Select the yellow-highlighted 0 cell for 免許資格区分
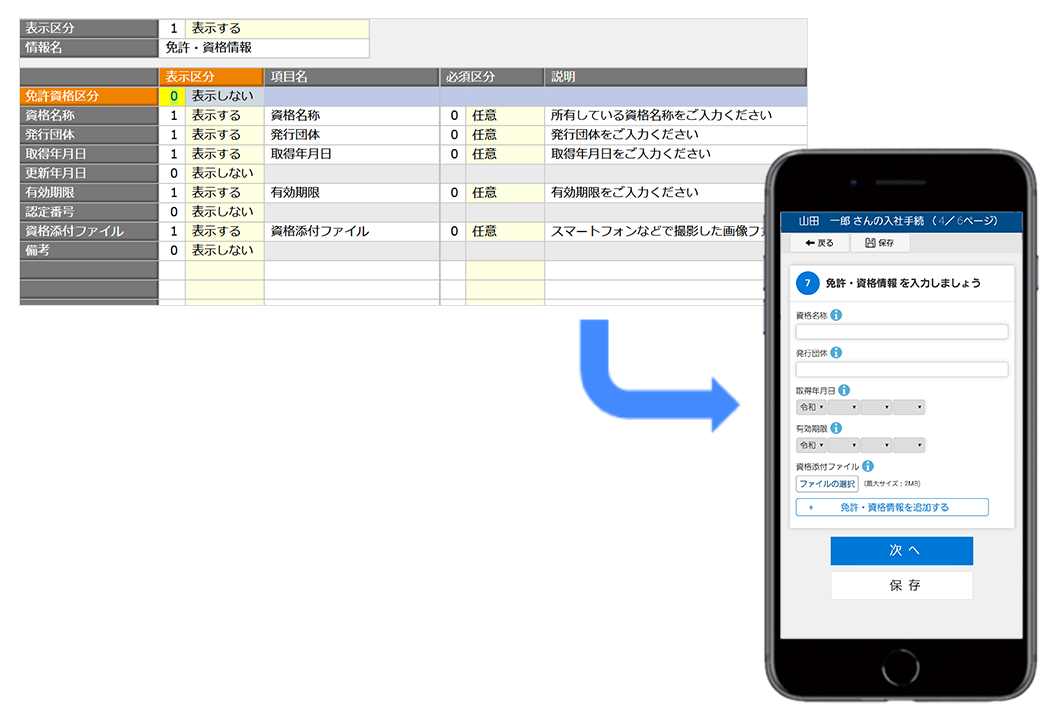The height and width of the screenshot is (710, 1052). click(172, 97)
